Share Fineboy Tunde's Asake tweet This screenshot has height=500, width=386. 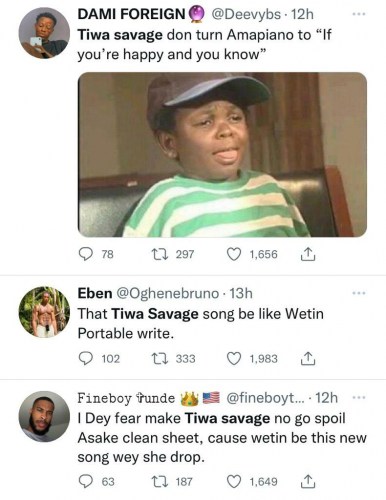point(308,482)
